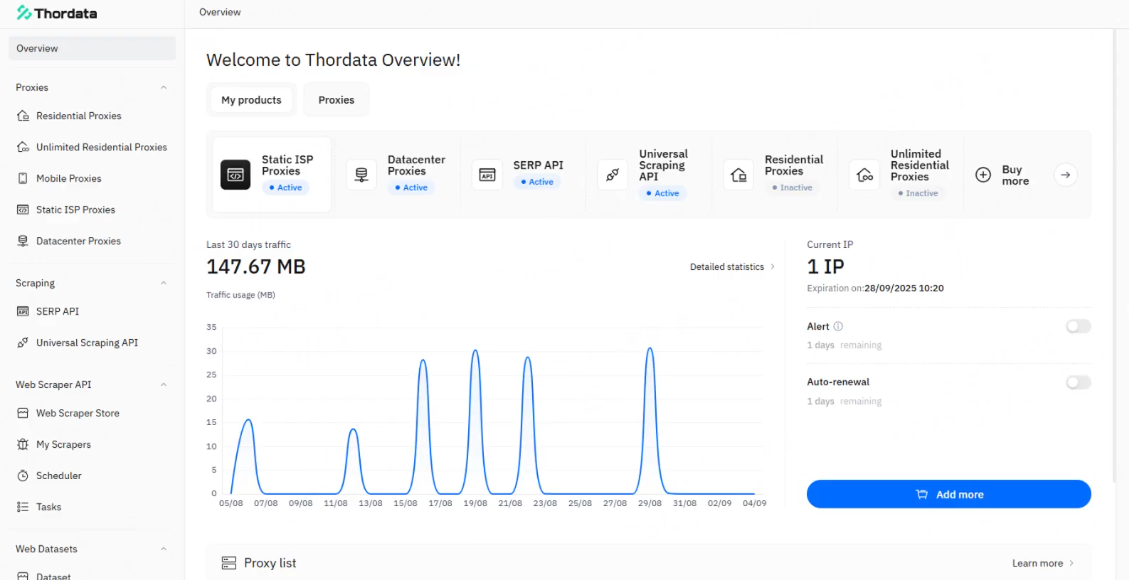Open My Scrapers menu item text
Image resolution: width=1129 pixels, height=580 pixels.
click(x=64, y=445)
